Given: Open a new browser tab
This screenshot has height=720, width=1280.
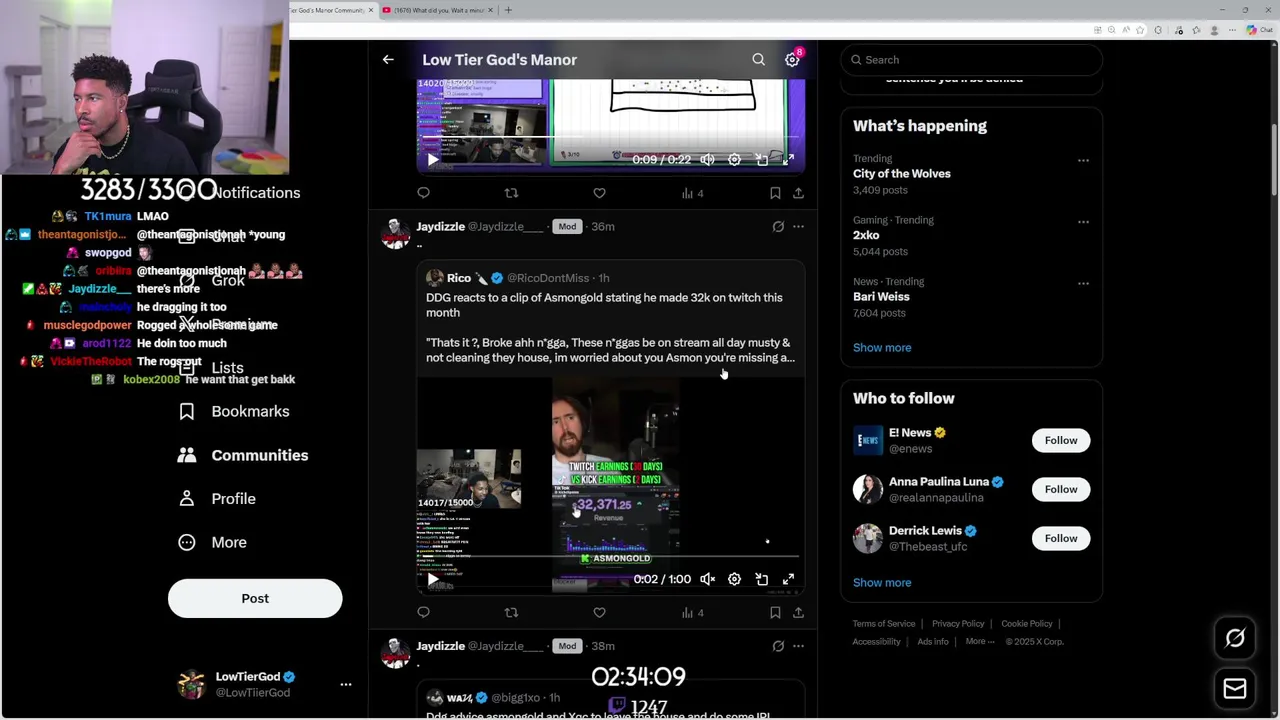Looking at the screenshot, I should point(508,10).
